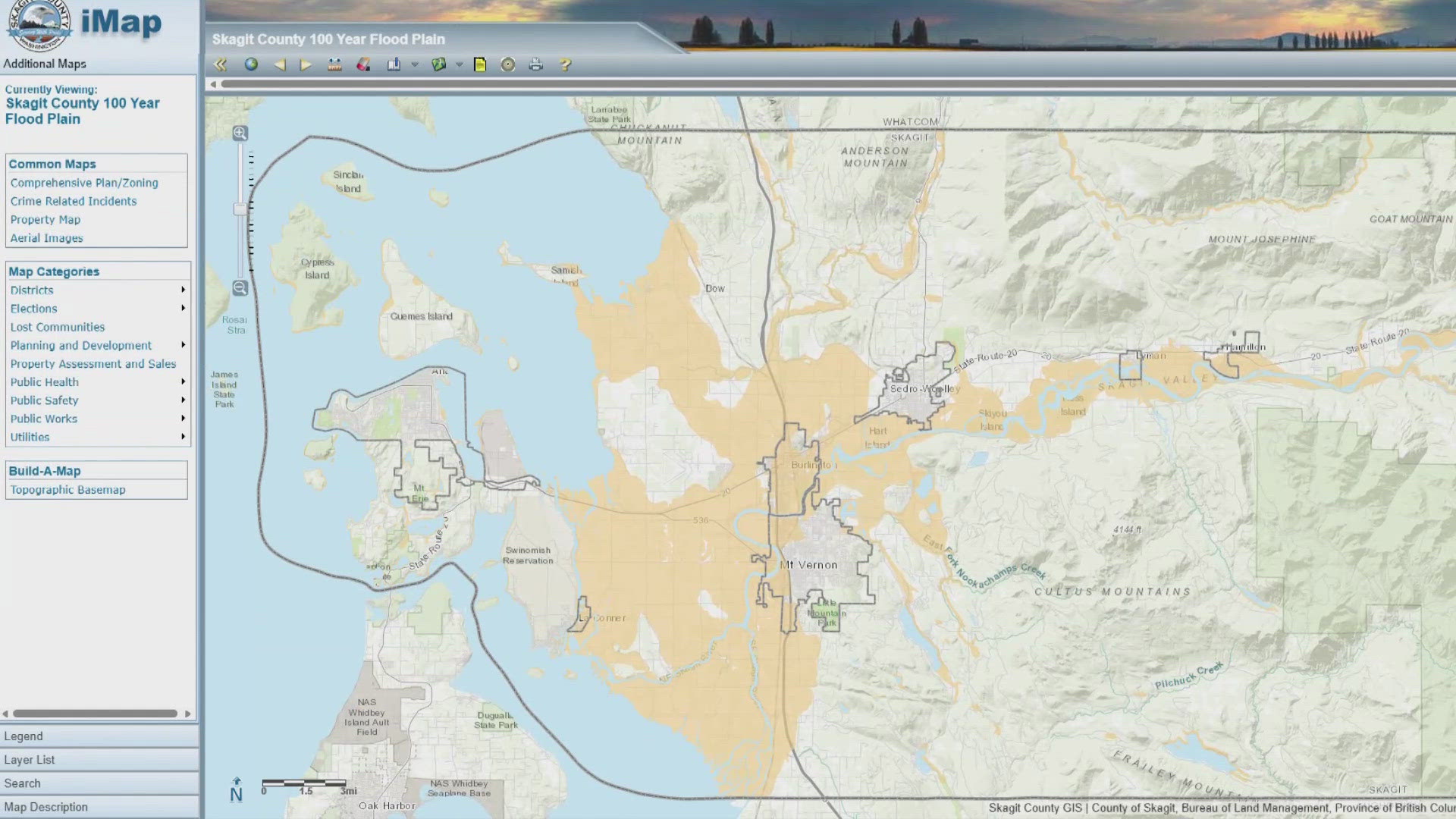Click the yellow notes/identify icon
The height and width of the screenshot is (819, 1456).
pos(482,64)
